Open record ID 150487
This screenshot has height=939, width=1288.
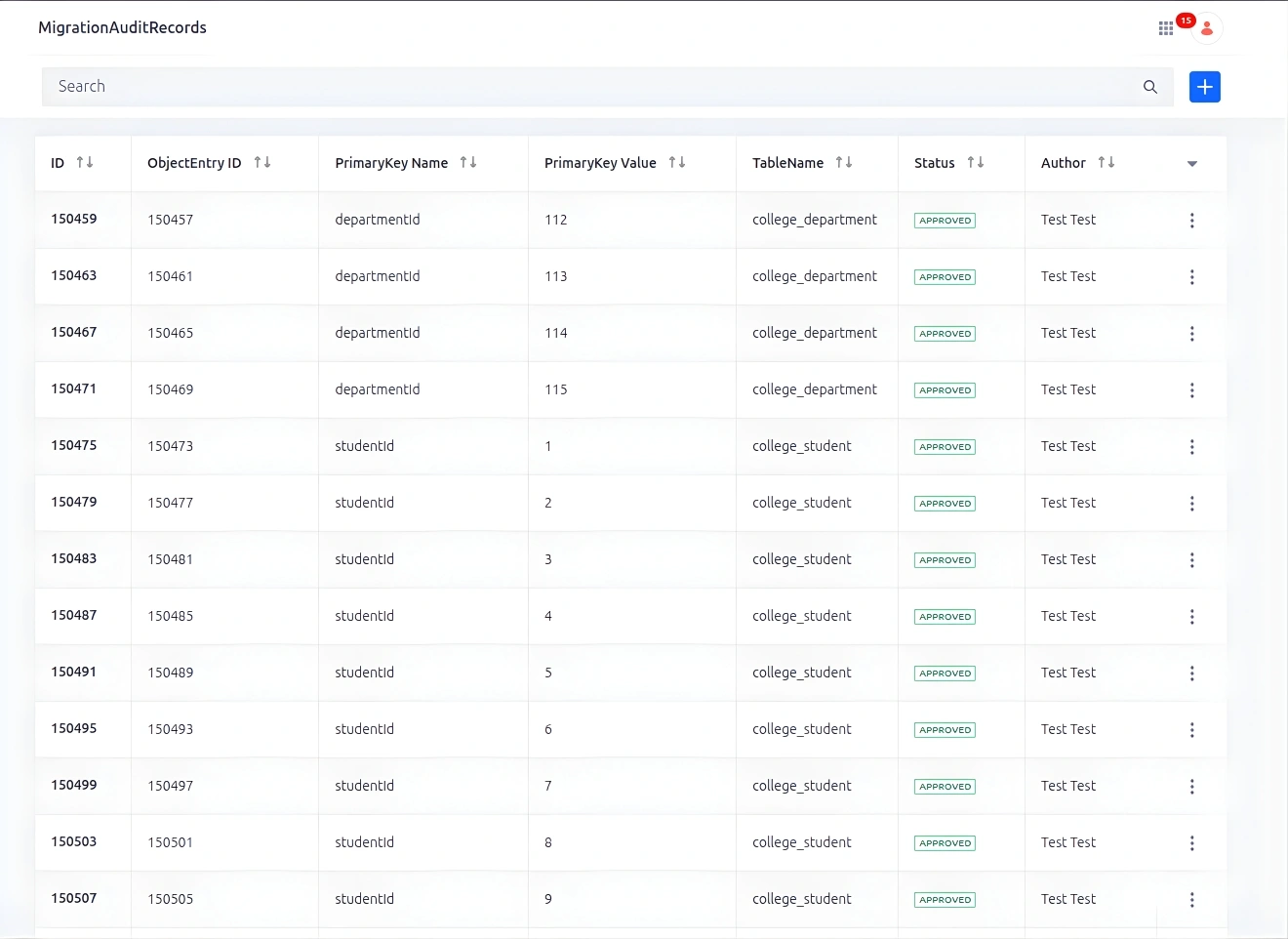tap(74, 615)
